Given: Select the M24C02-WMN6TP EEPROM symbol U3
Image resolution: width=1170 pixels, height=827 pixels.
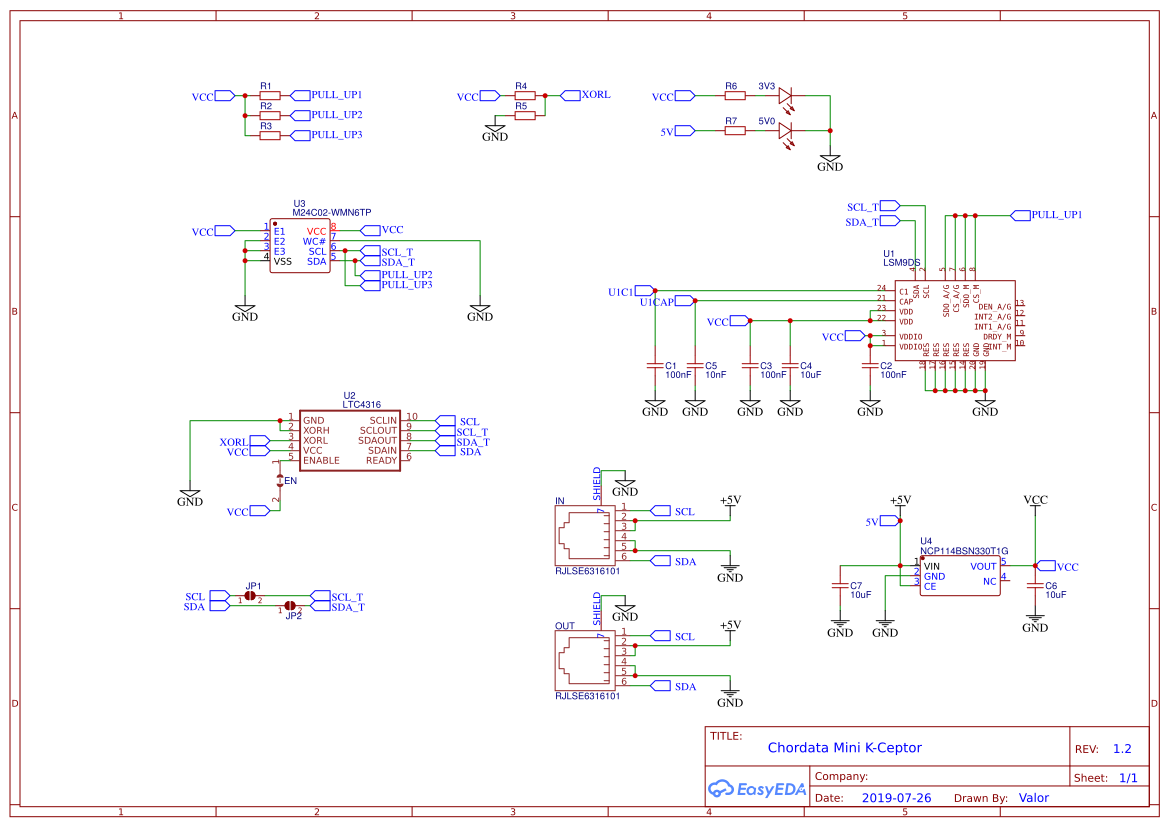Looking at the screenshot, I should point(300,245).
